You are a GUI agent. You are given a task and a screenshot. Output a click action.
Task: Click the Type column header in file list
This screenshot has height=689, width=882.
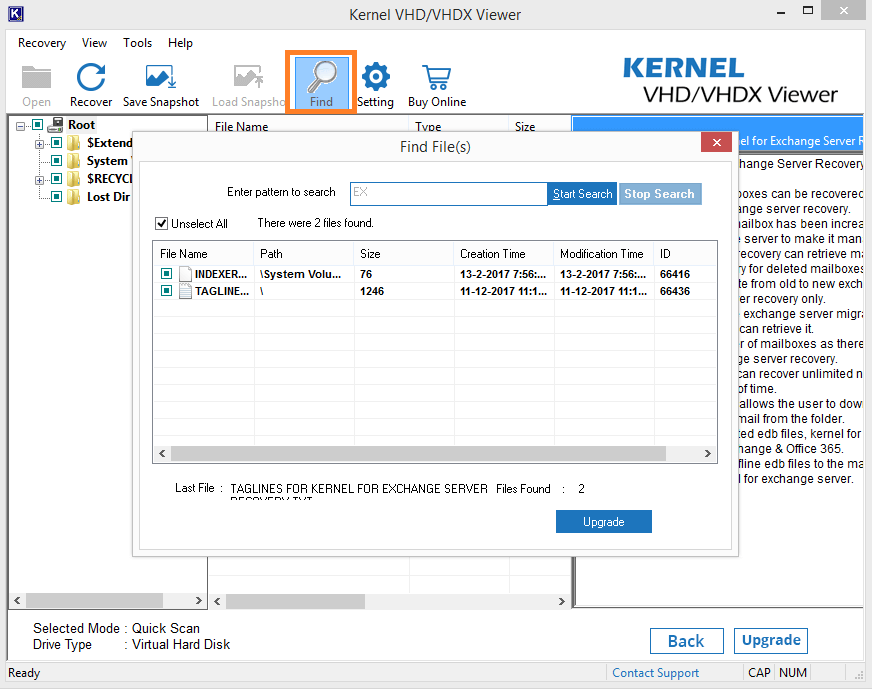(458, 126)
